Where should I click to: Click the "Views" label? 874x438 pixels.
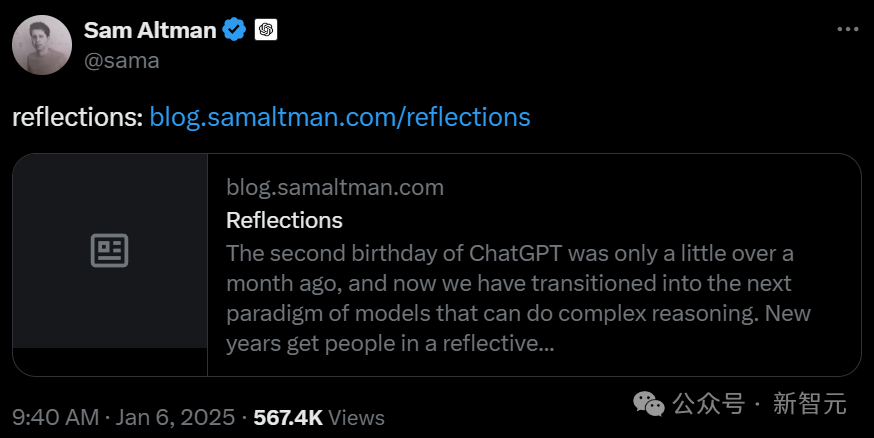[x=356, y=417]
